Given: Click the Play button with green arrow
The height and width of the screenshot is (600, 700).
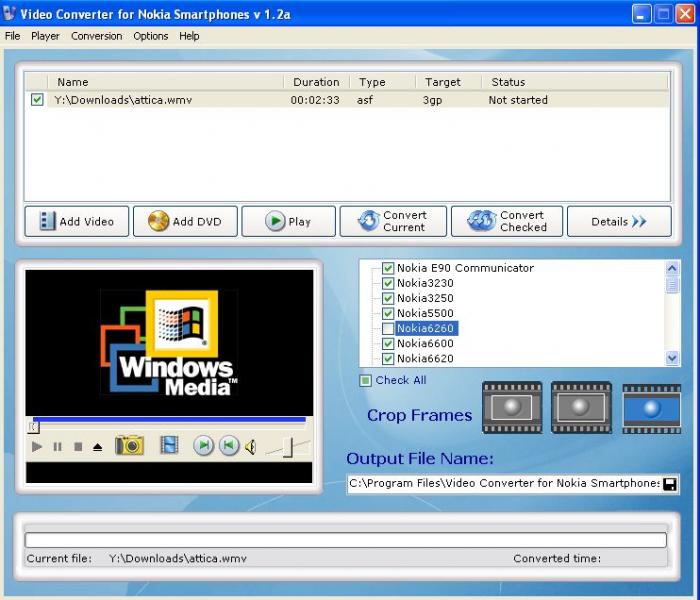Looking at the screenshot, I should pos(288,221).
